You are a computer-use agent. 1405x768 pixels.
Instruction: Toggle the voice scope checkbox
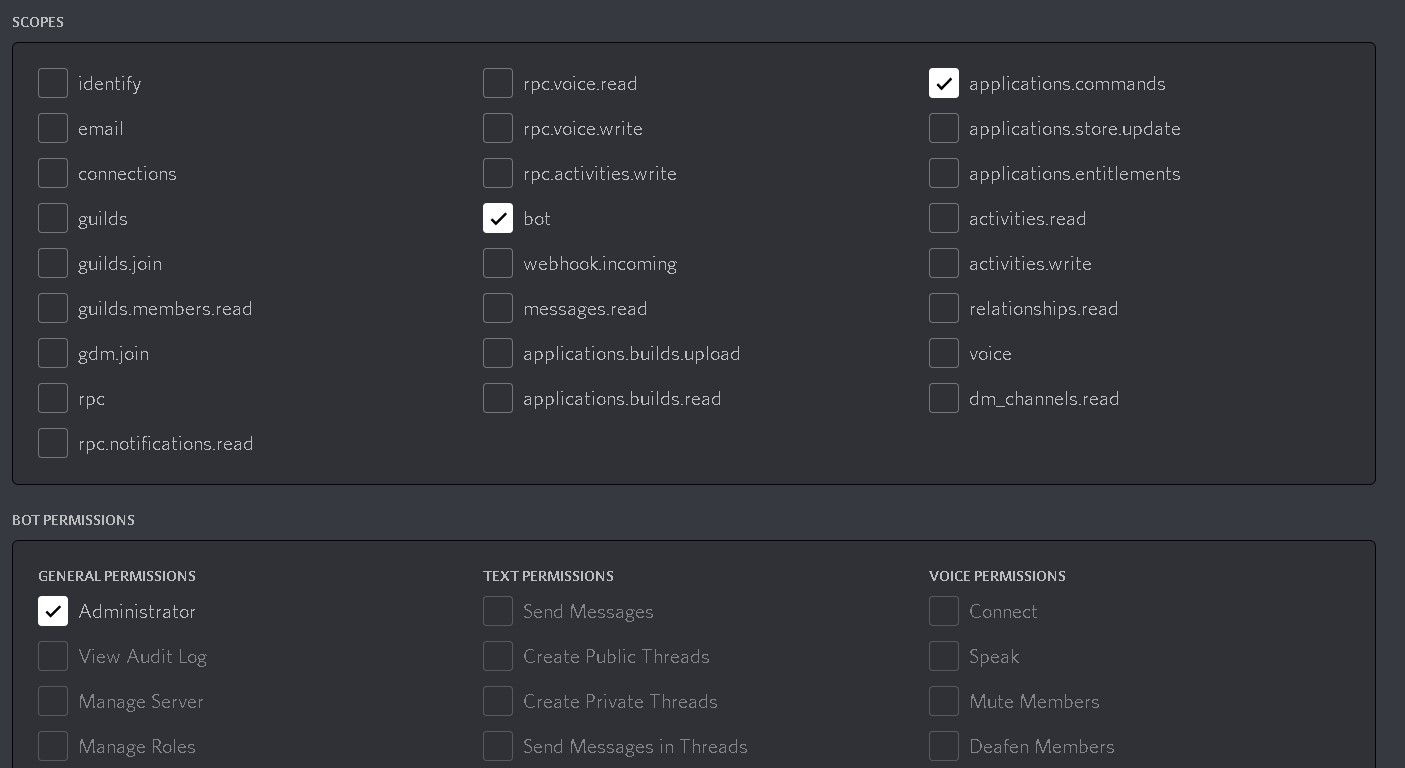(x=943, y=353)
